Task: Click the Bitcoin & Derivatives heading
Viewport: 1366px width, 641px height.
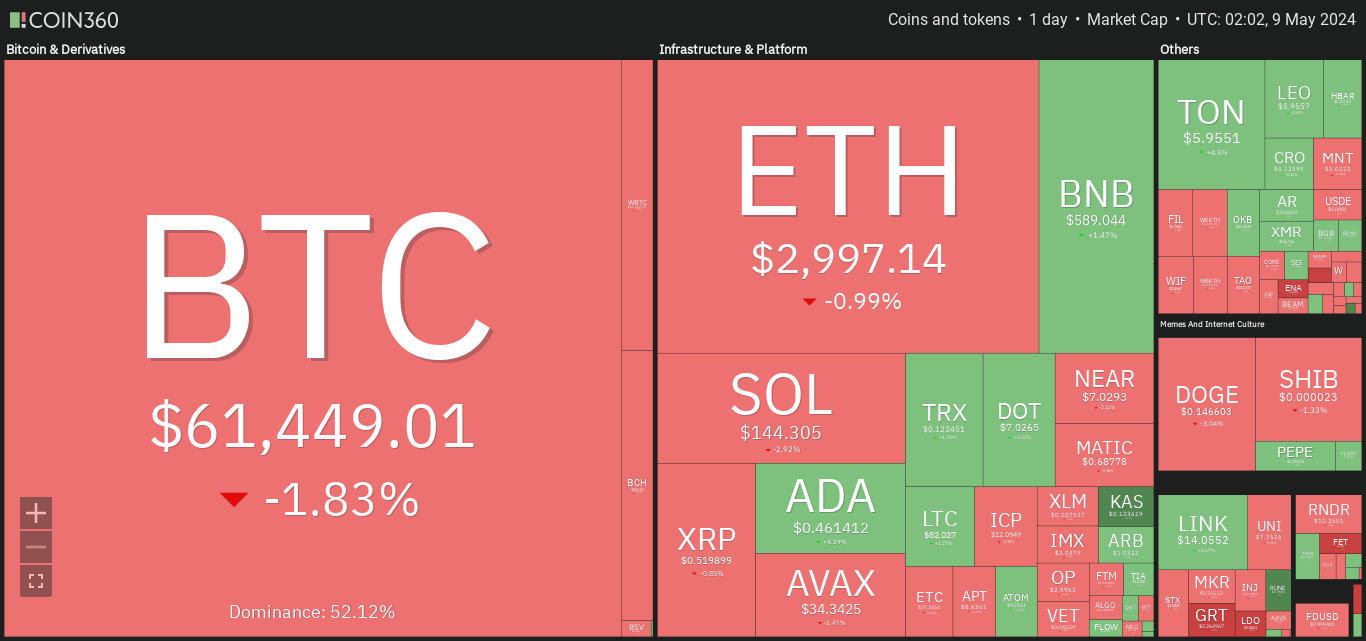Action: coord(66,49)
